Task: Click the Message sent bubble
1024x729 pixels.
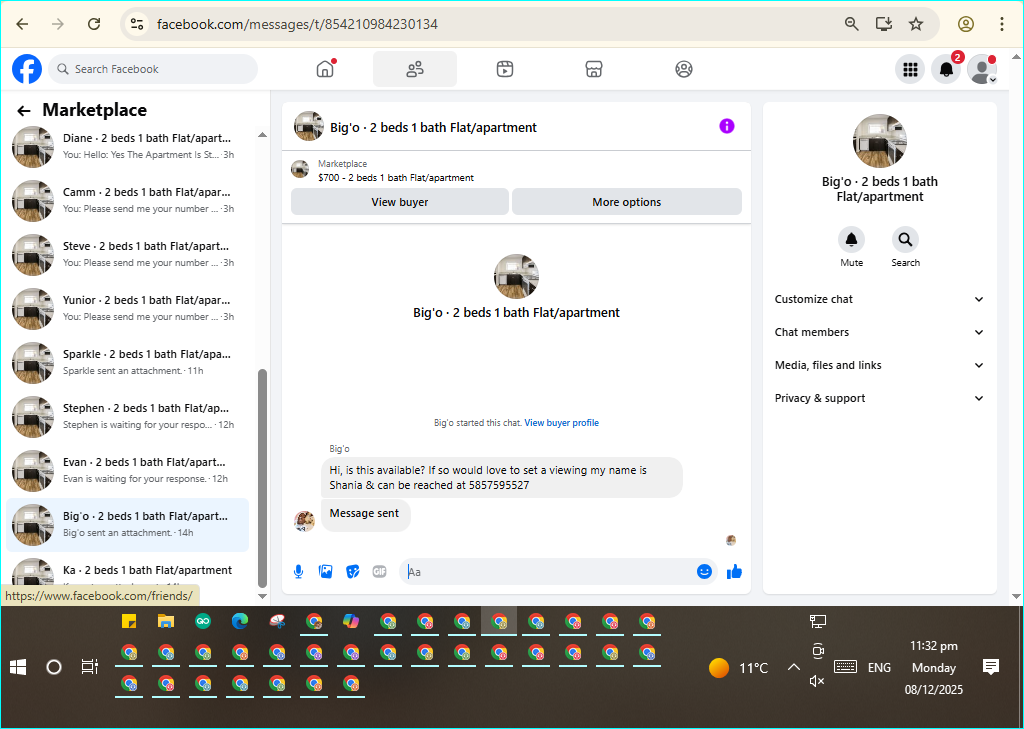Action: [365, 514]
